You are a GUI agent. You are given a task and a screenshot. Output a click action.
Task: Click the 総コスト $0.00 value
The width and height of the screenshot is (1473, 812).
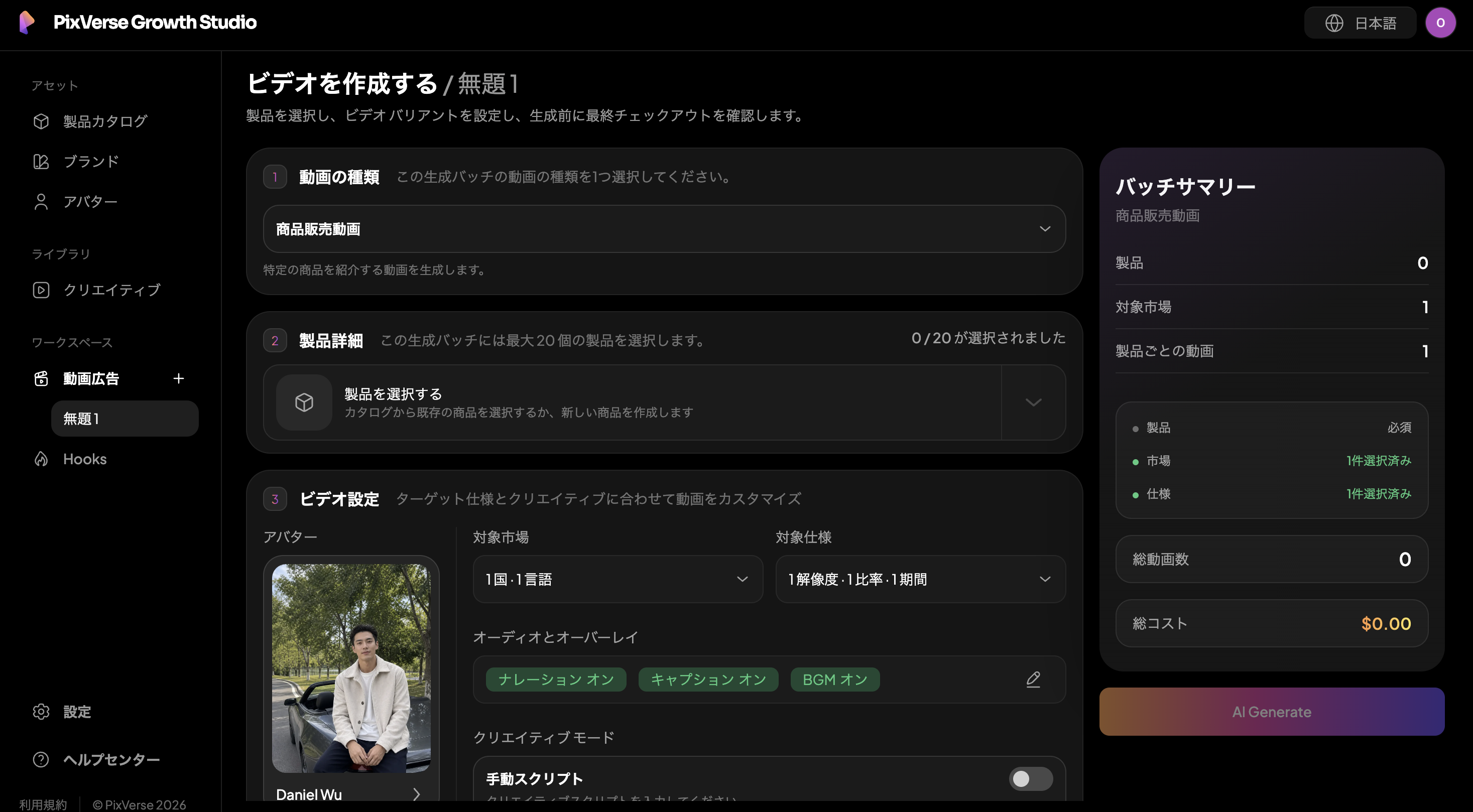[1386, 623]
